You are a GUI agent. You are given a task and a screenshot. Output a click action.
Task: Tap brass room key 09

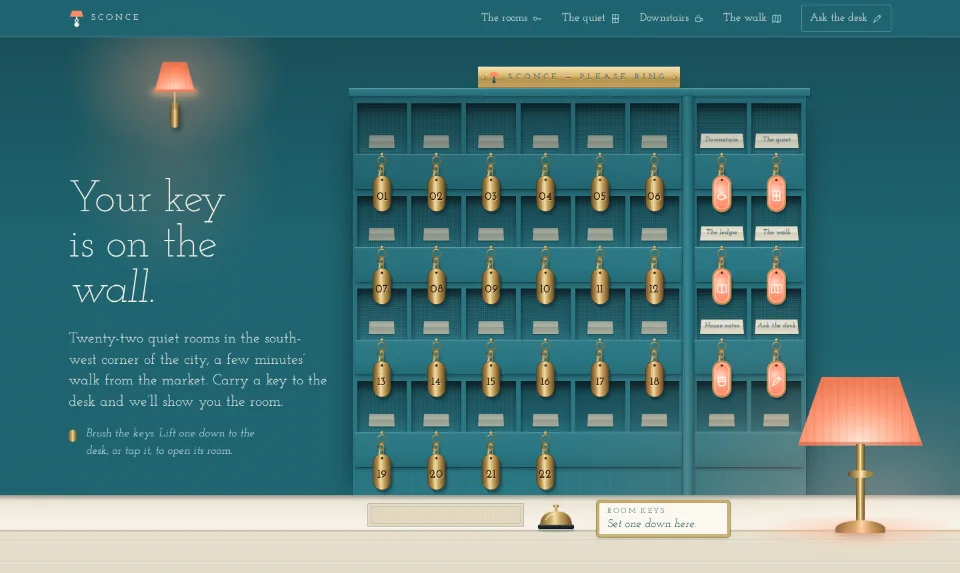pos(490,287)
